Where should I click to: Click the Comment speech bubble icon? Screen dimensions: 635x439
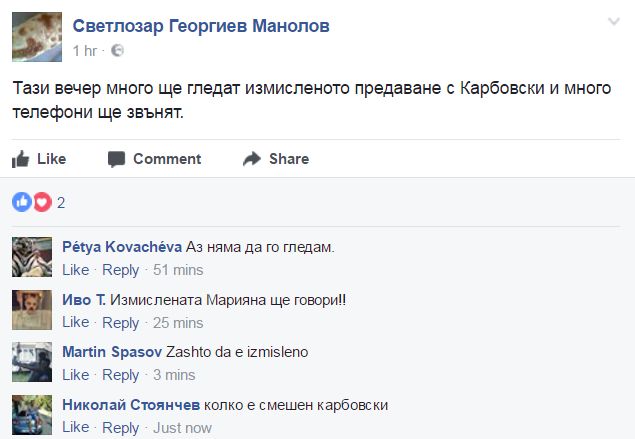tap(117, 159)
